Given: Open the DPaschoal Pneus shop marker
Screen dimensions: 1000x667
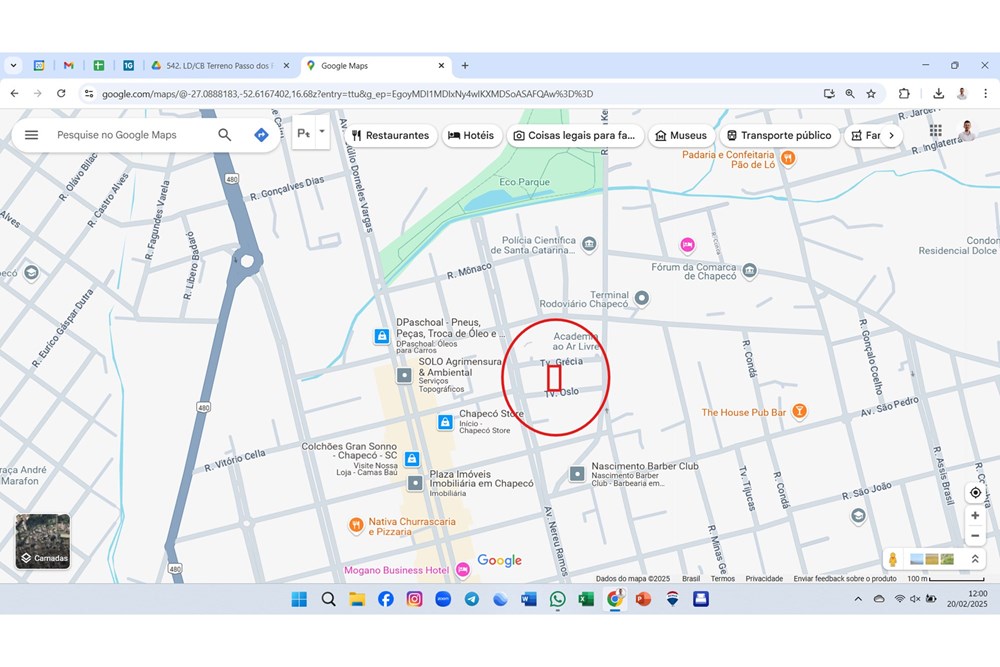Looking at the screenshot, I should [x=381, y=335].
